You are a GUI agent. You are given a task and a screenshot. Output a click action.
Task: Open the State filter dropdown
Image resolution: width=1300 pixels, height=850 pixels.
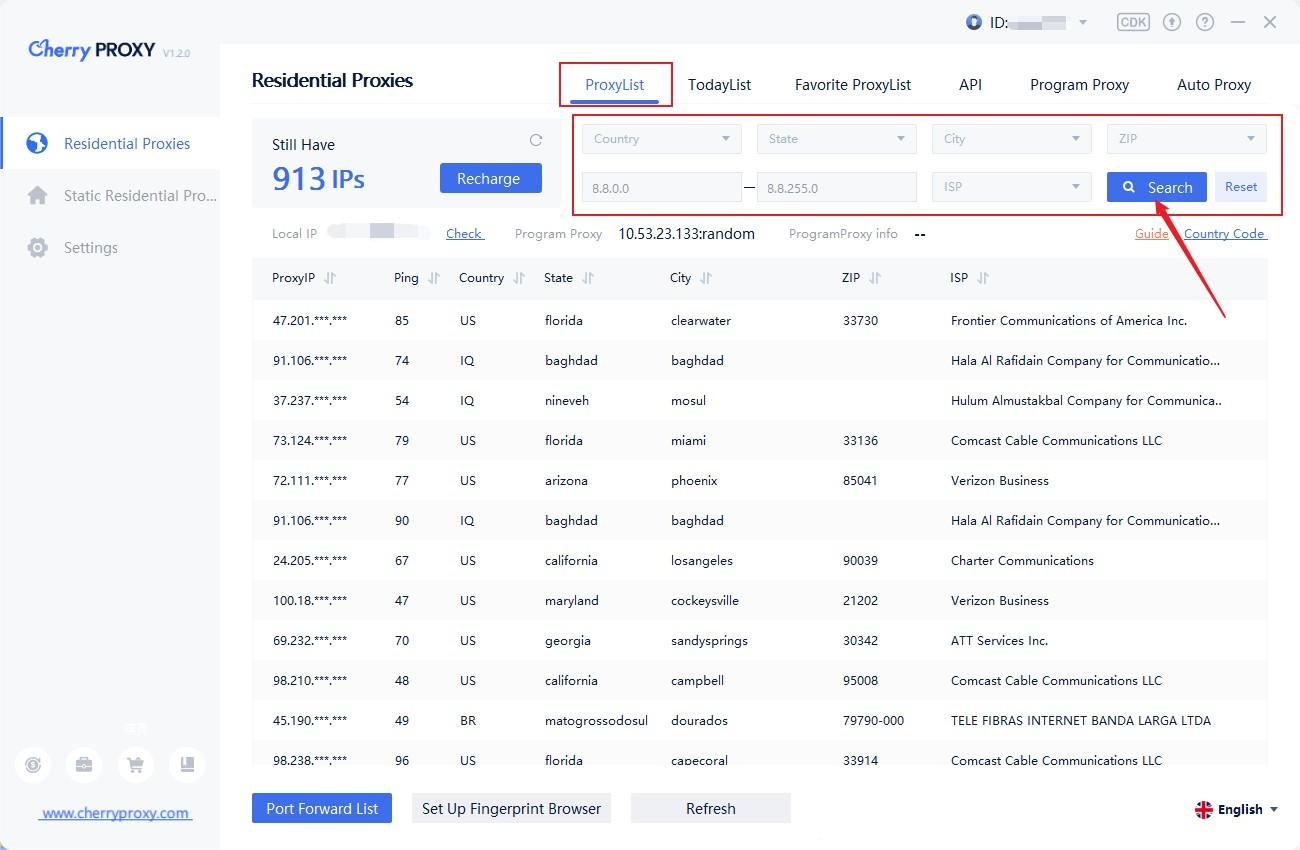click(836, 139)
